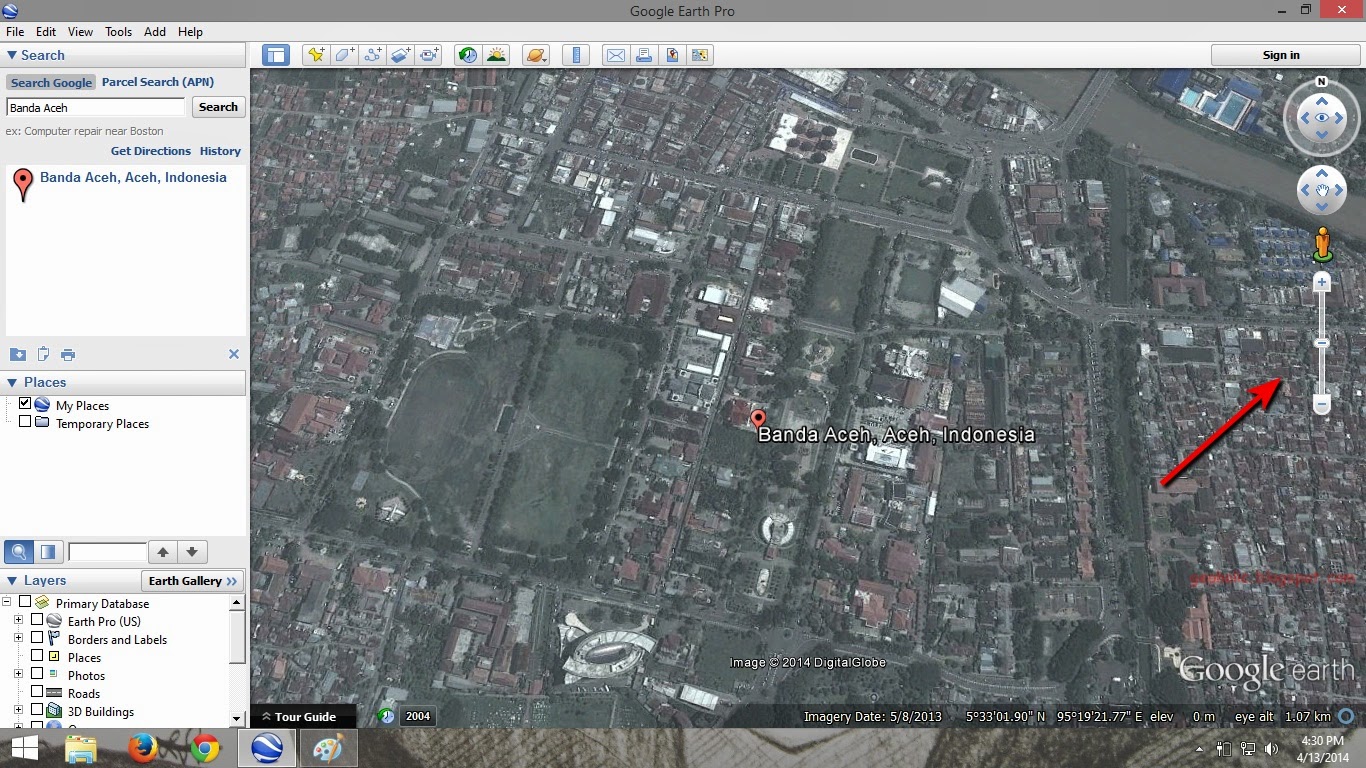The image size is (1366, 768).
Task: Select the Add Path tool
Action: [372, 55]
